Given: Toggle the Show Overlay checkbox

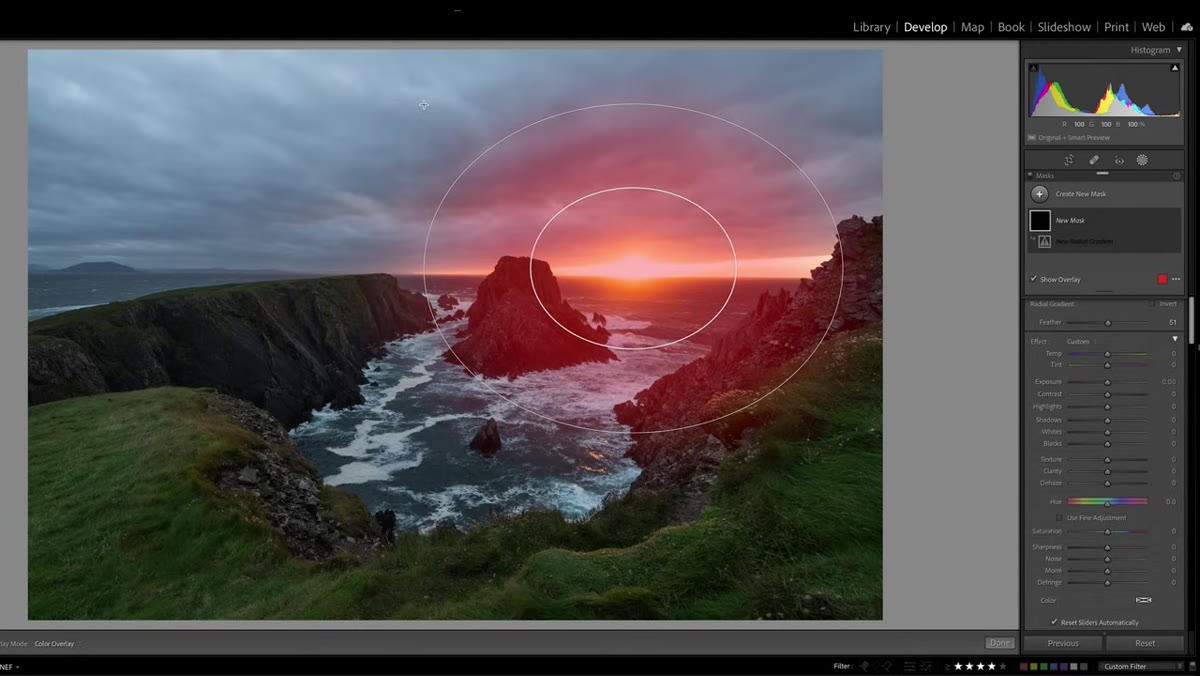Looking at the screenshot, I should click(x=1034, y=279).
